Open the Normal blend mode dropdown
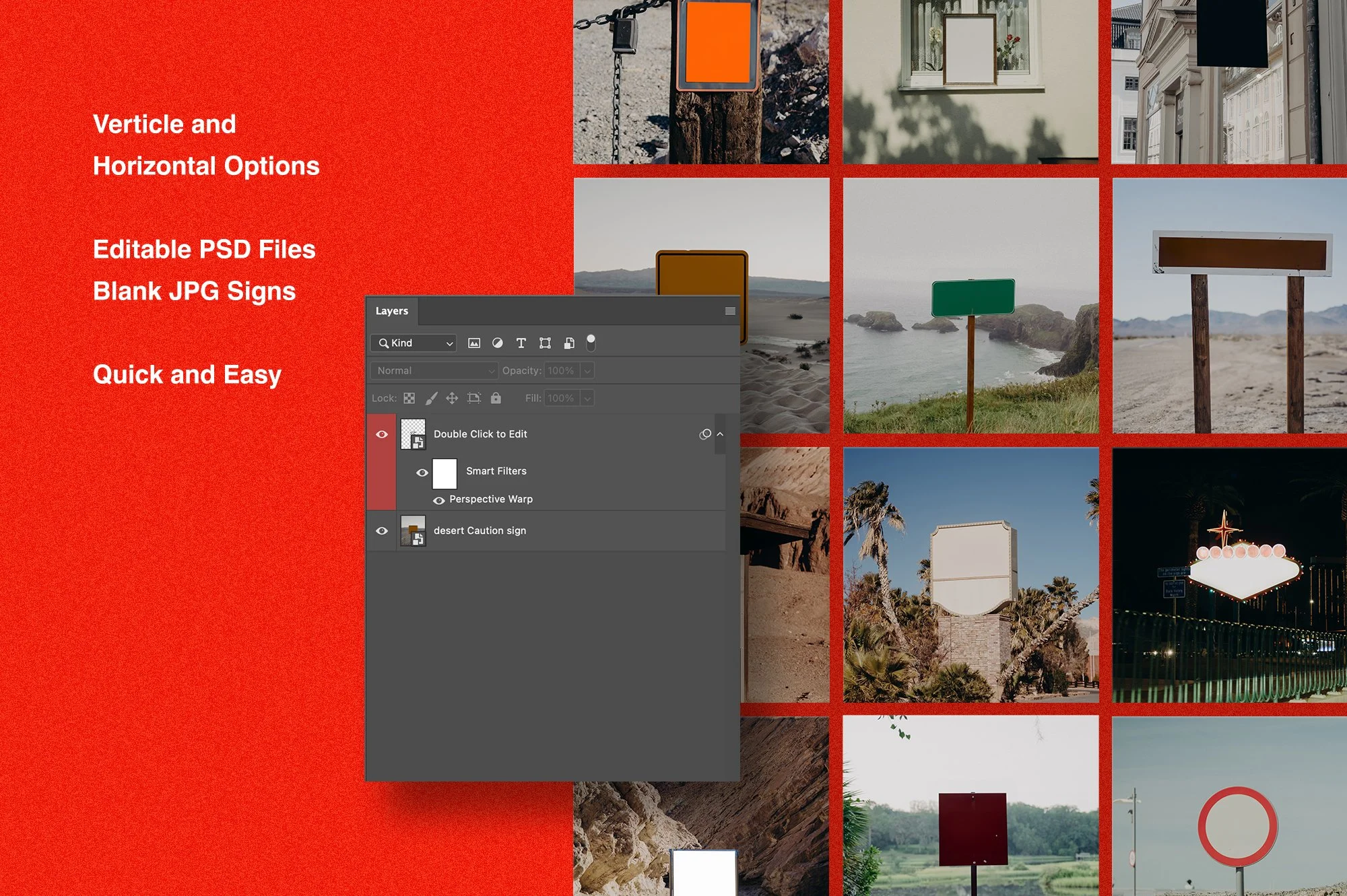The image size is (1347, 896). tap(434, 371)
